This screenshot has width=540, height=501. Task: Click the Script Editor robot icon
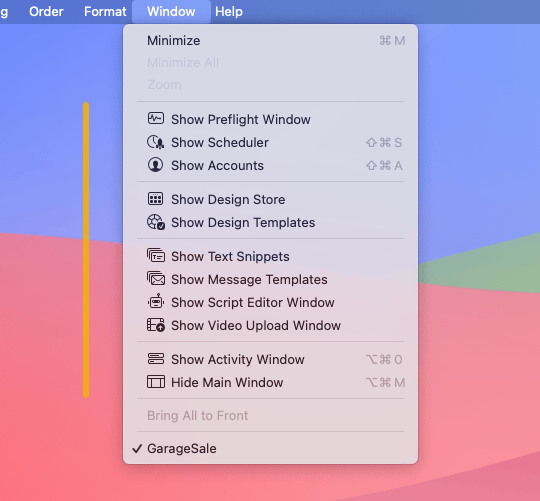point(156,302)
